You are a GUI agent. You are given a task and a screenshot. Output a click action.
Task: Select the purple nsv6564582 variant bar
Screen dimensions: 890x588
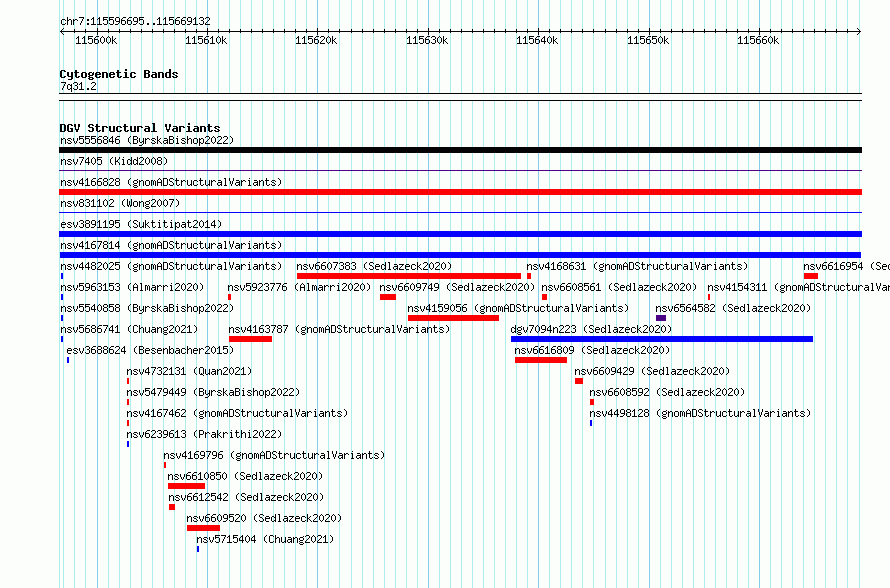(661, 318)
